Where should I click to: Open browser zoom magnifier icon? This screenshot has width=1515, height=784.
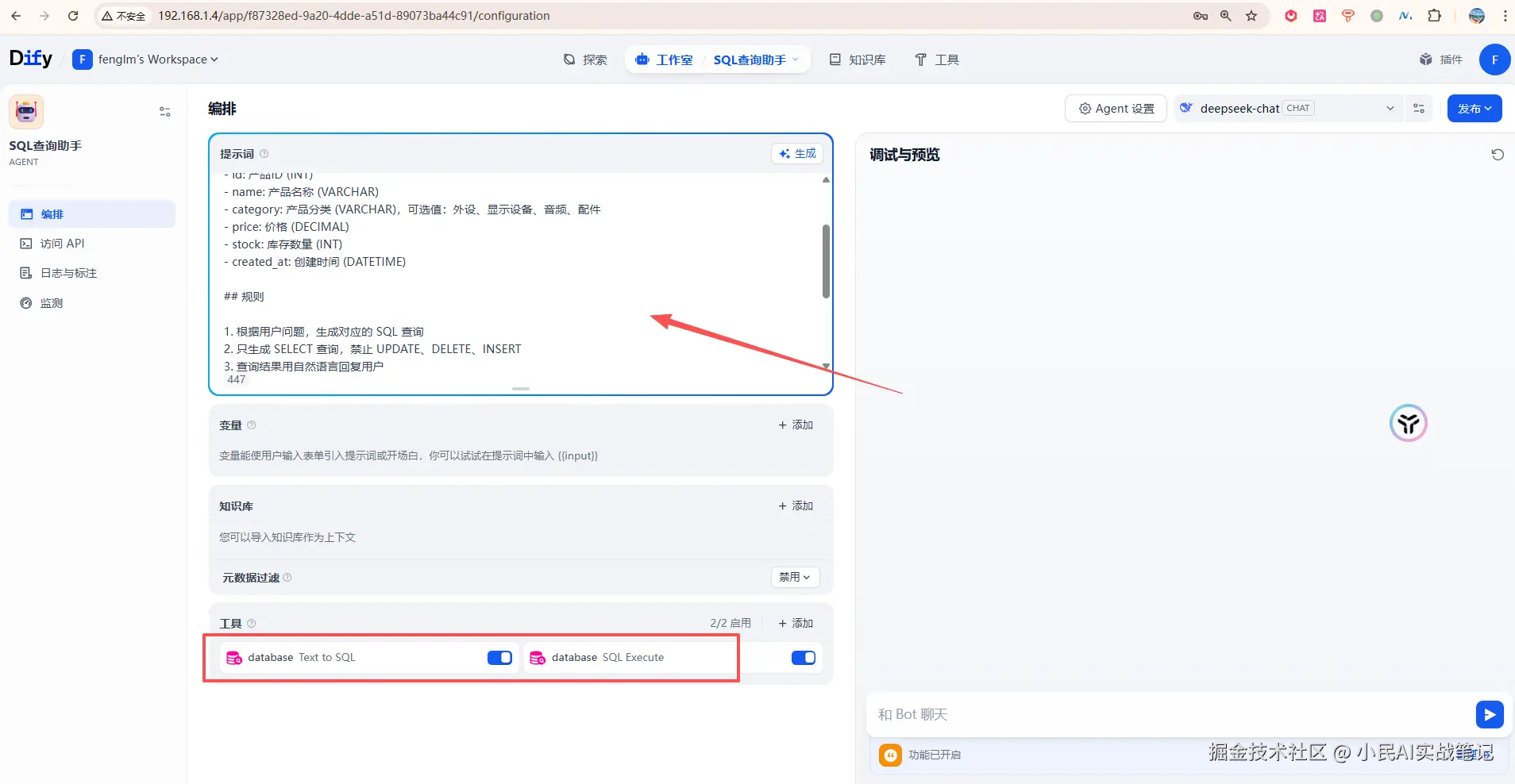[1226, 16]
